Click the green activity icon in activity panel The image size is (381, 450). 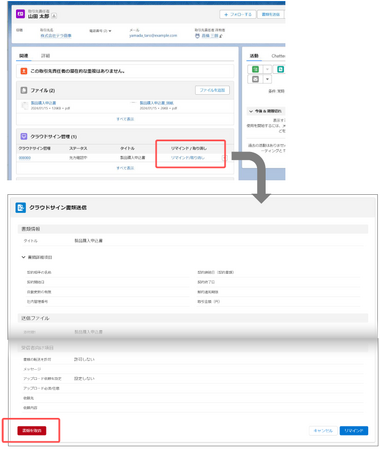pos(255,69)
